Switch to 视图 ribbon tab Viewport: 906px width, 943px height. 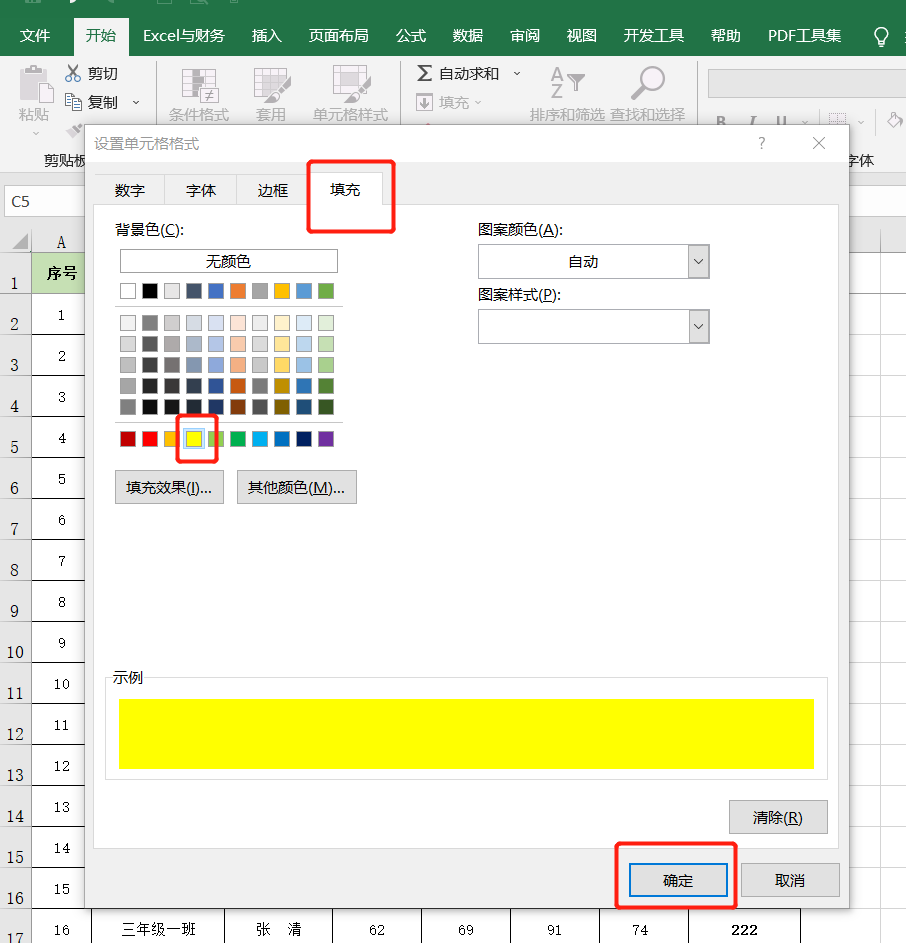point(582,36)
